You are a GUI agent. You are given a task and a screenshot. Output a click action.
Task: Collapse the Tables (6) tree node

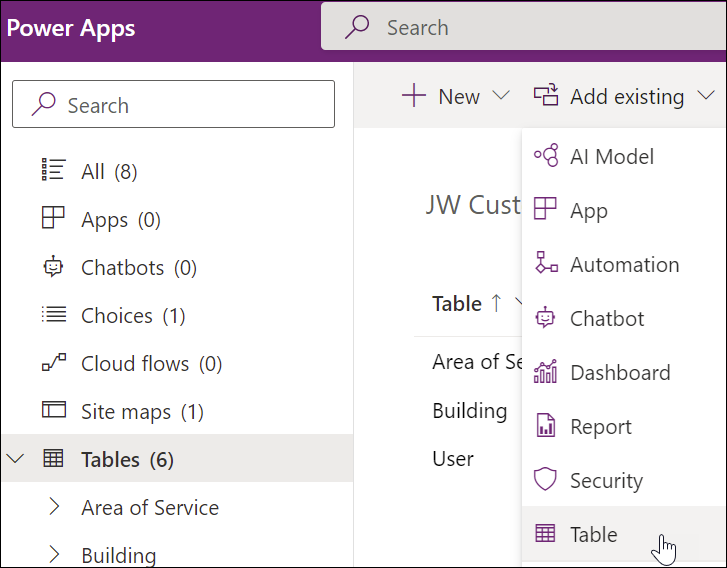[x=16, y=459]
